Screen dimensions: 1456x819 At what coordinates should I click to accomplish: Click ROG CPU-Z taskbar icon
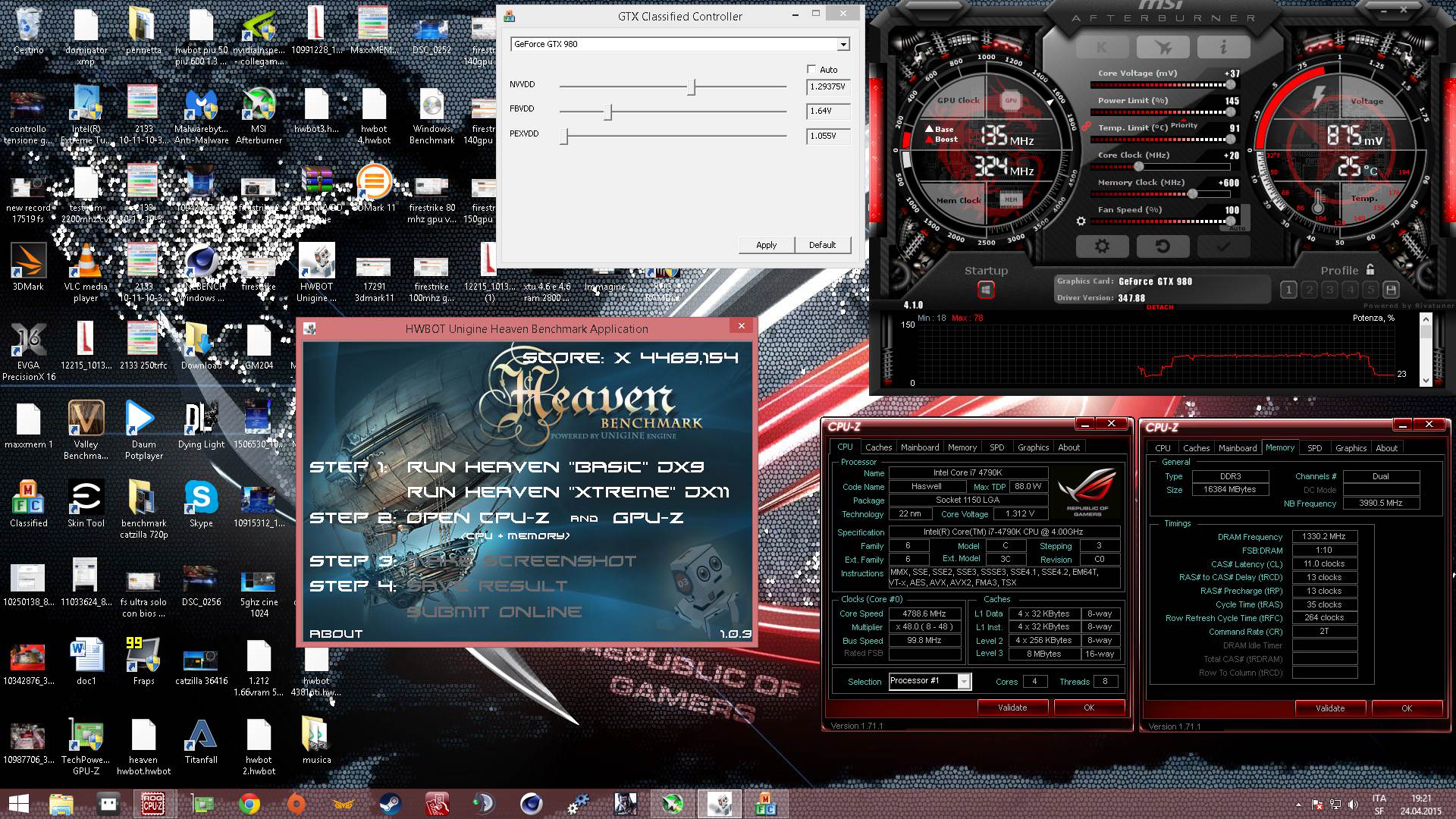click(154, 804)
